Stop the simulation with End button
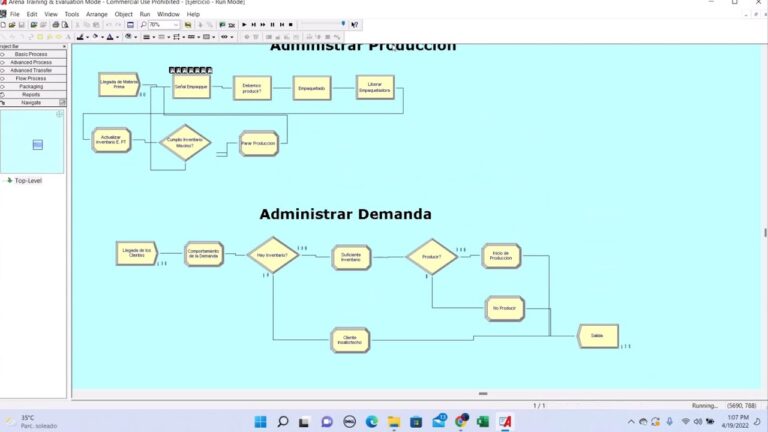The height and width of the screenshot is (432, 768). coord(291,24)
